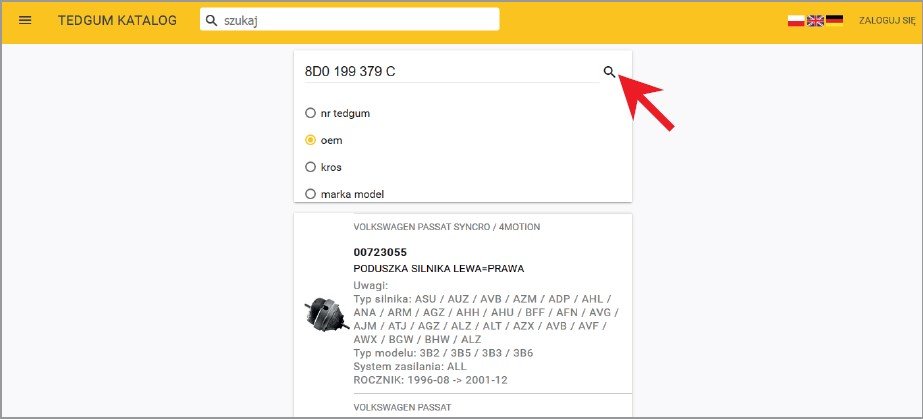
Task: Select the 'nr tedgum' radio option
Action: click(310, 113)
